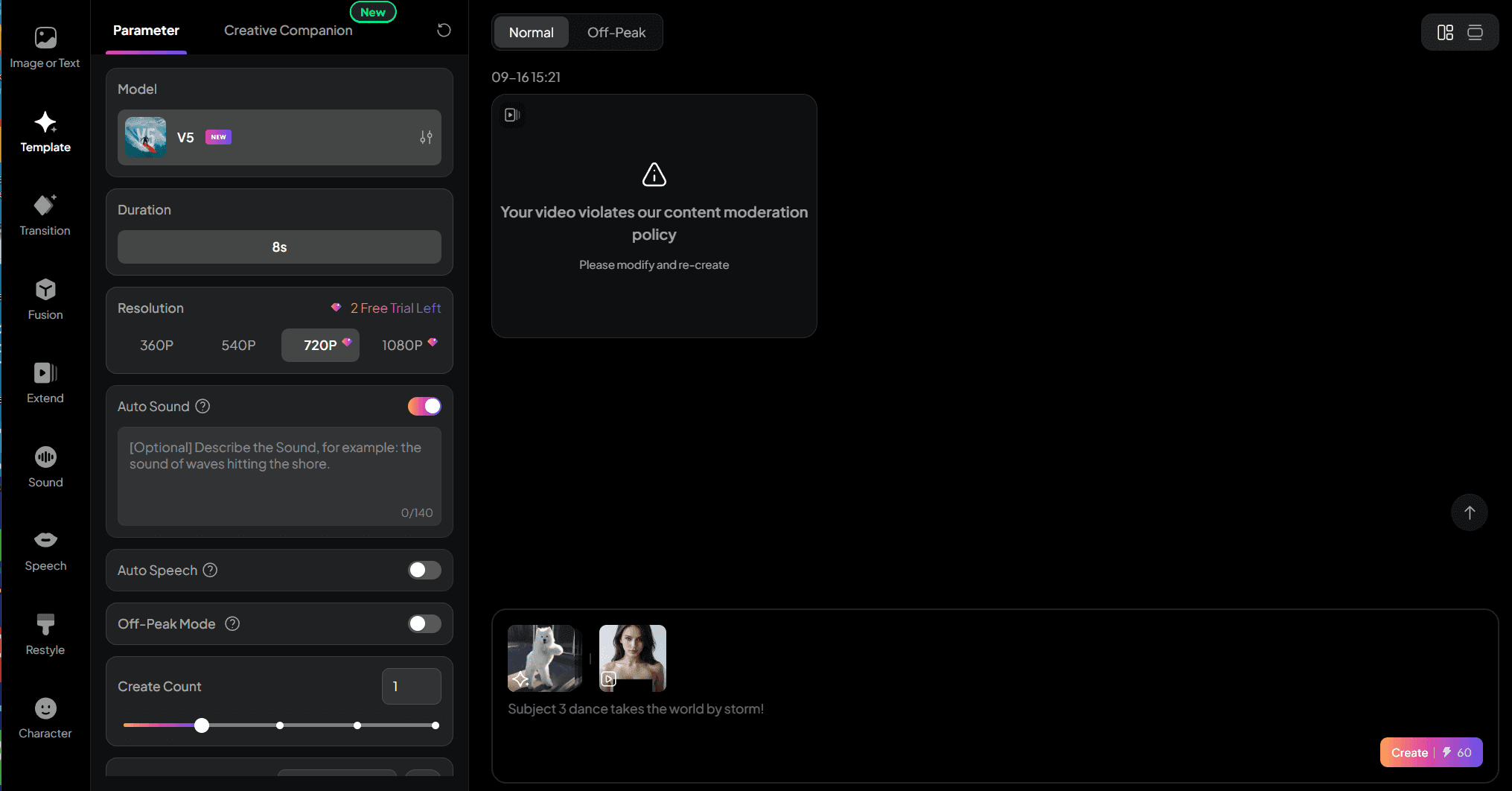Open the 8s duration selector
The image size is (1512, 791).
pos(279,247)
